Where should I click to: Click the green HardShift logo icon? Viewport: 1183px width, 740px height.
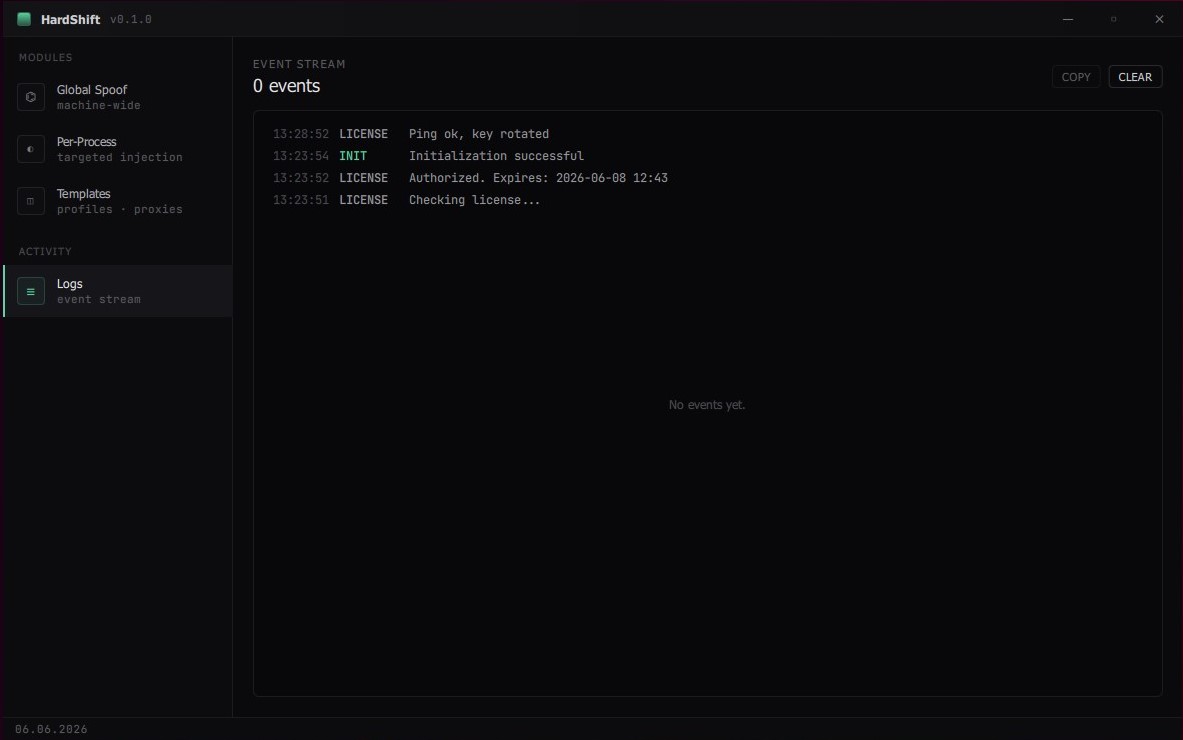point(24,20)
